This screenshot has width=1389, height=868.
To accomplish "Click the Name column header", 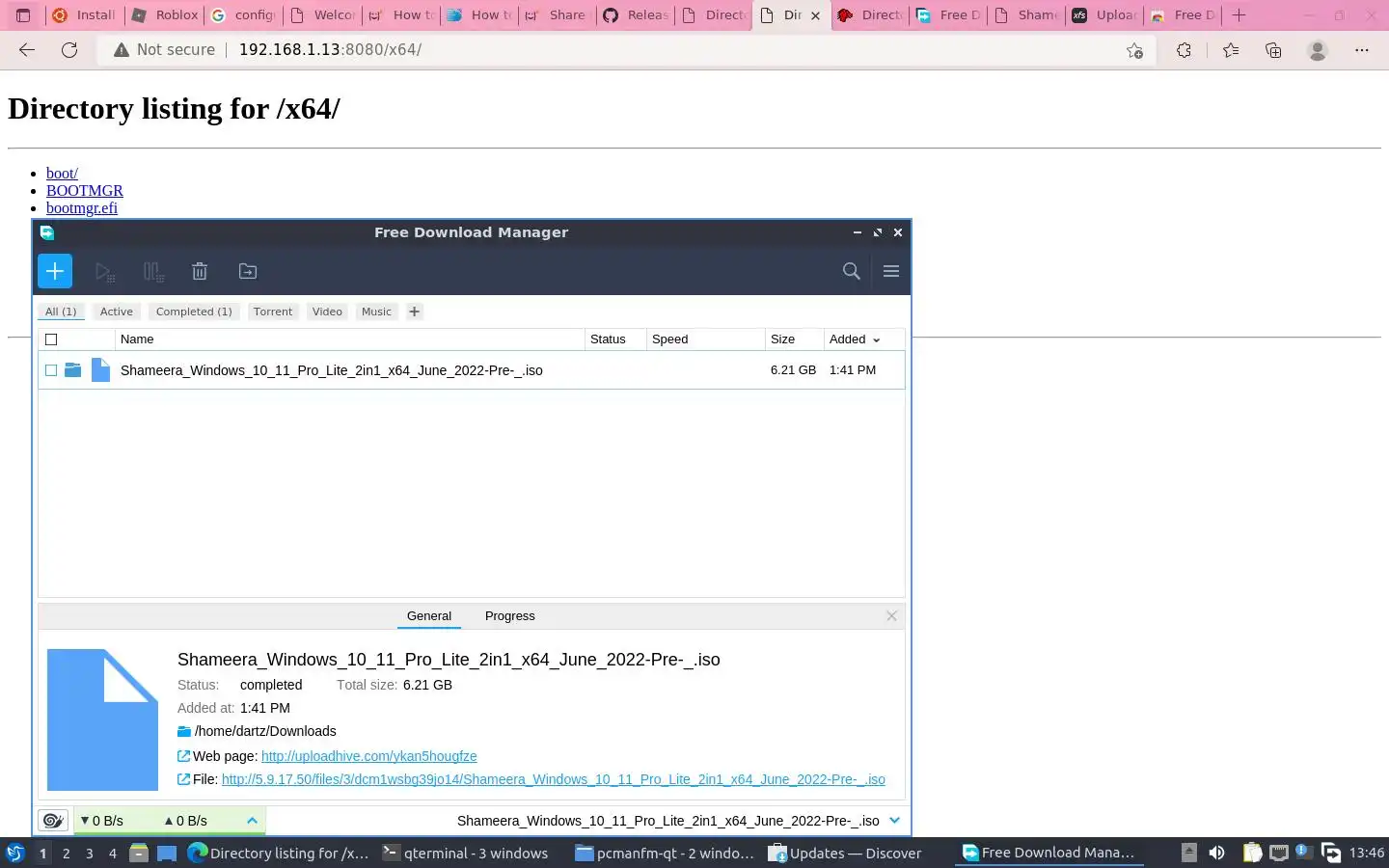I will (350, 339).
